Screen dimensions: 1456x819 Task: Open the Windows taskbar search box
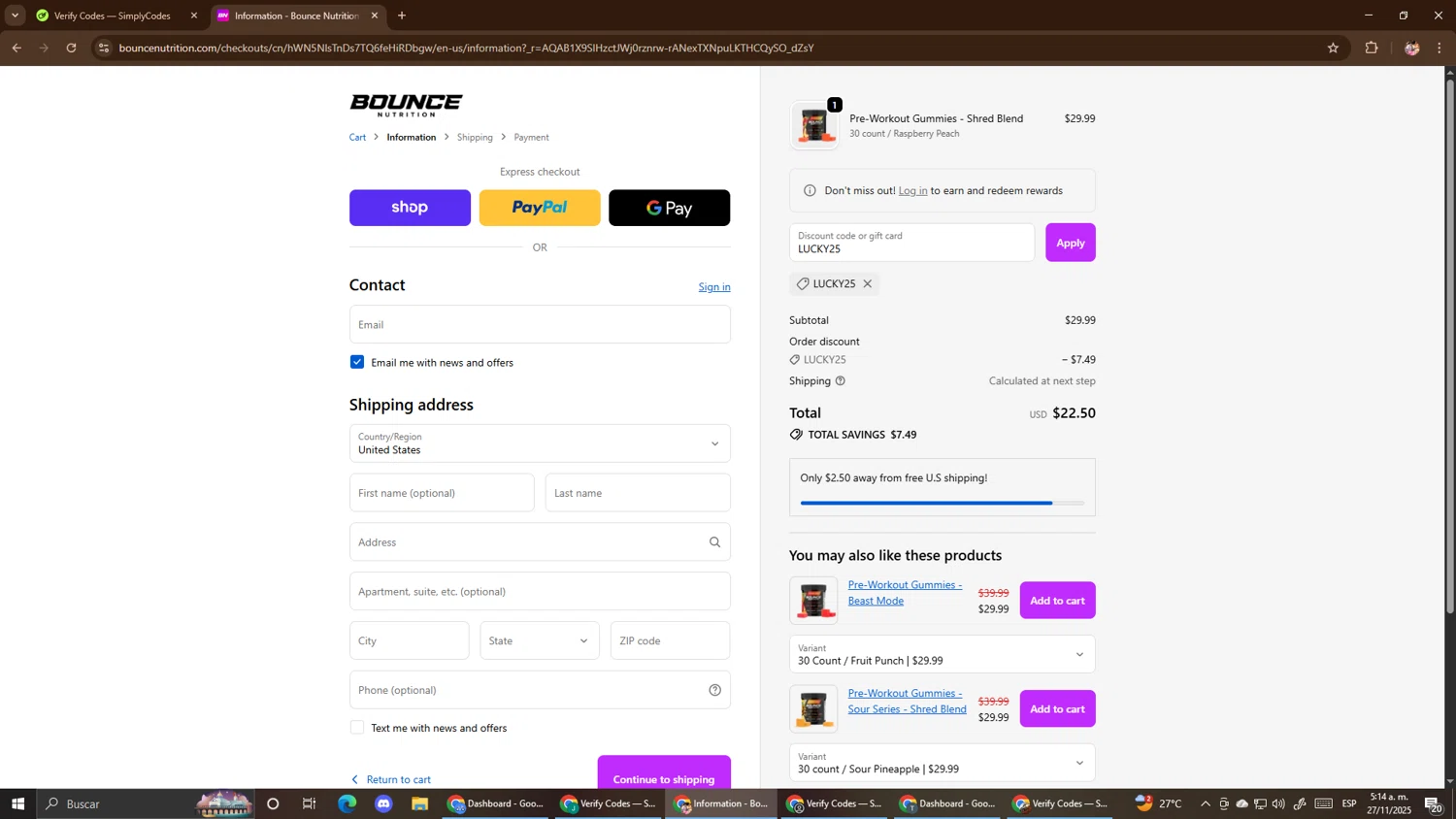click(x=146, y=803)
